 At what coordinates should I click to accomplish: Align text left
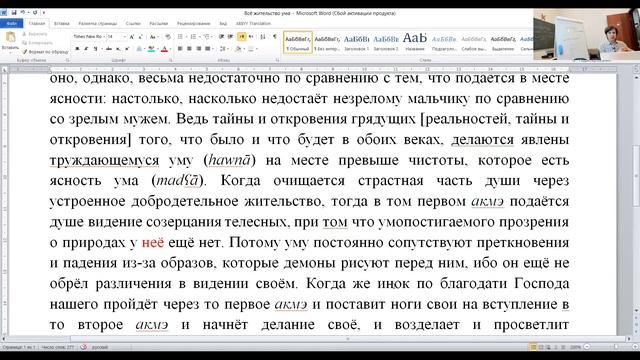(180, 49)
